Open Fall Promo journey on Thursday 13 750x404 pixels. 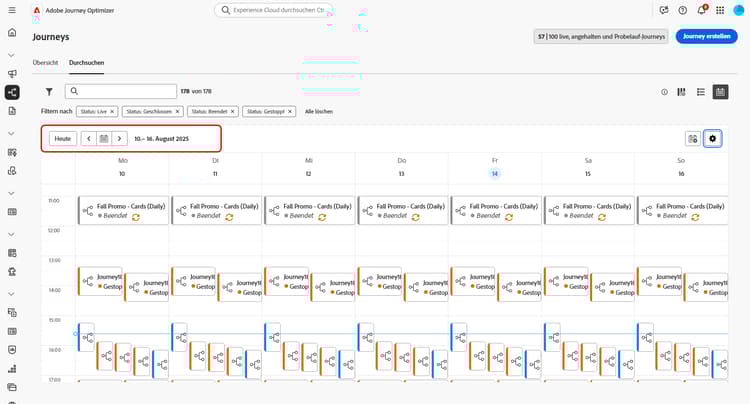(x=403, y=210)
